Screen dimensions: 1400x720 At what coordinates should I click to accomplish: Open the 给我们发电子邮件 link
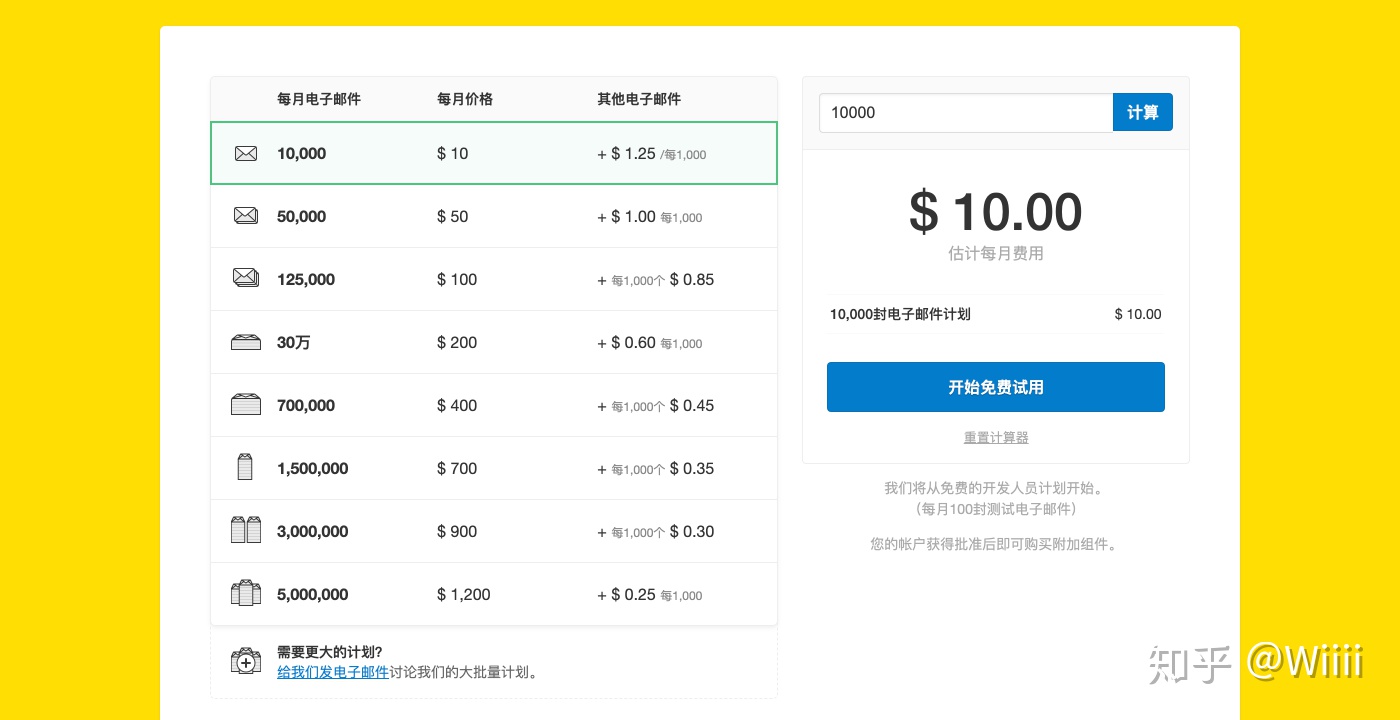coord(333,672)
